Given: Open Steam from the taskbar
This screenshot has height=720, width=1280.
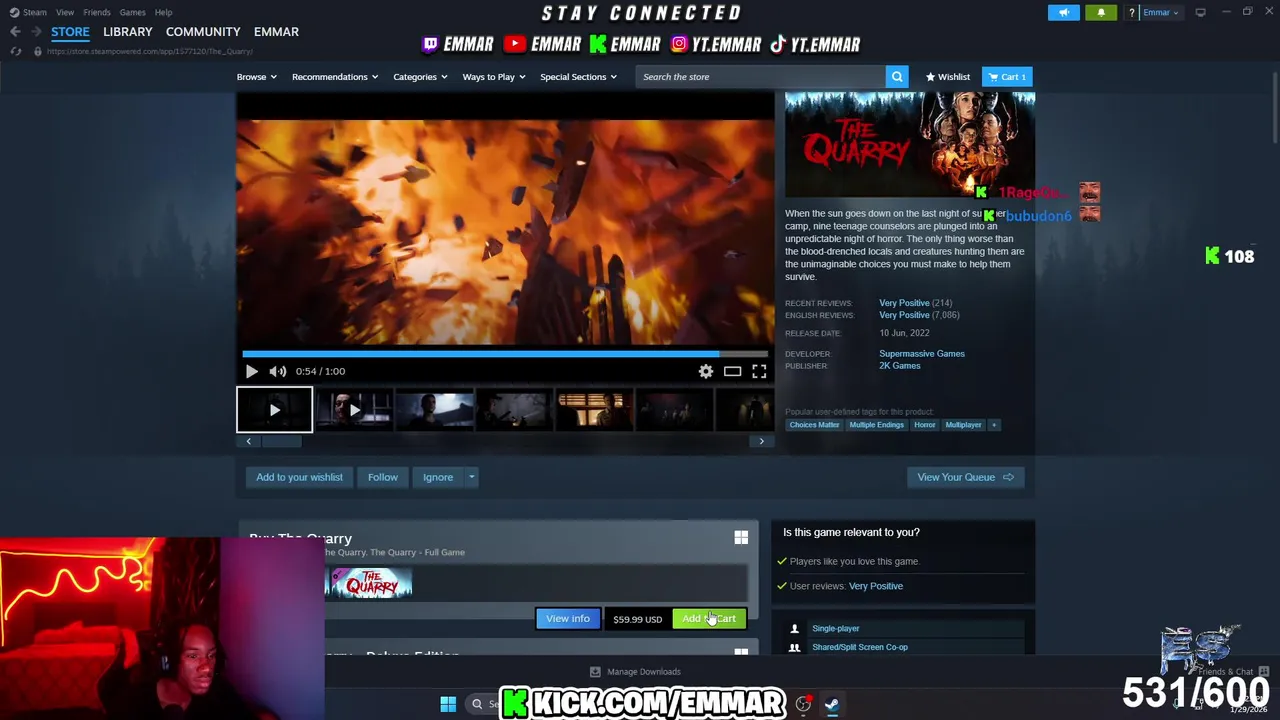Looking at the screenshot, I should pyautogui.click(x=831, y=704).
